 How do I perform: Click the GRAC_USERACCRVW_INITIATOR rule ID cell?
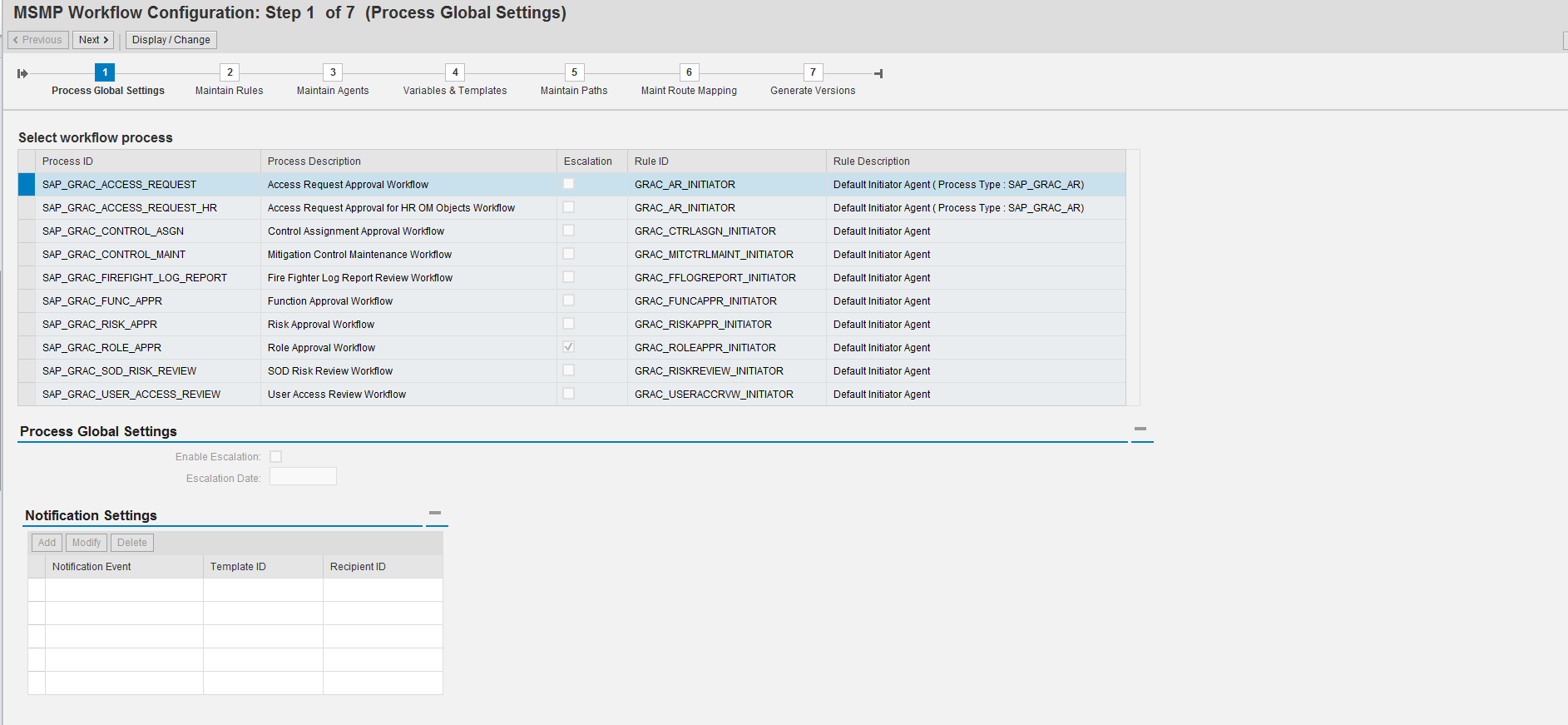click(727, 395)
